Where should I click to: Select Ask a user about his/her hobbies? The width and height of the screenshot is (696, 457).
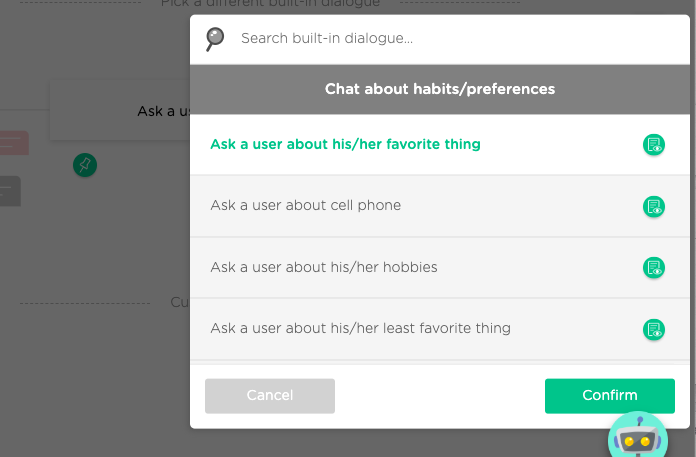coord(324,267)
